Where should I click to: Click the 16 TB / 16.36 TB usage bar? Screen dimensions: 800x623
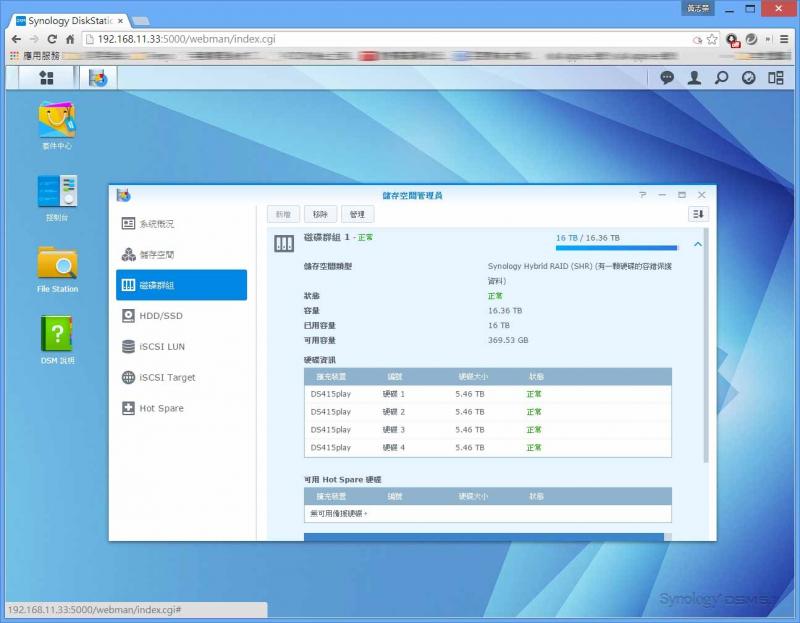616,248
